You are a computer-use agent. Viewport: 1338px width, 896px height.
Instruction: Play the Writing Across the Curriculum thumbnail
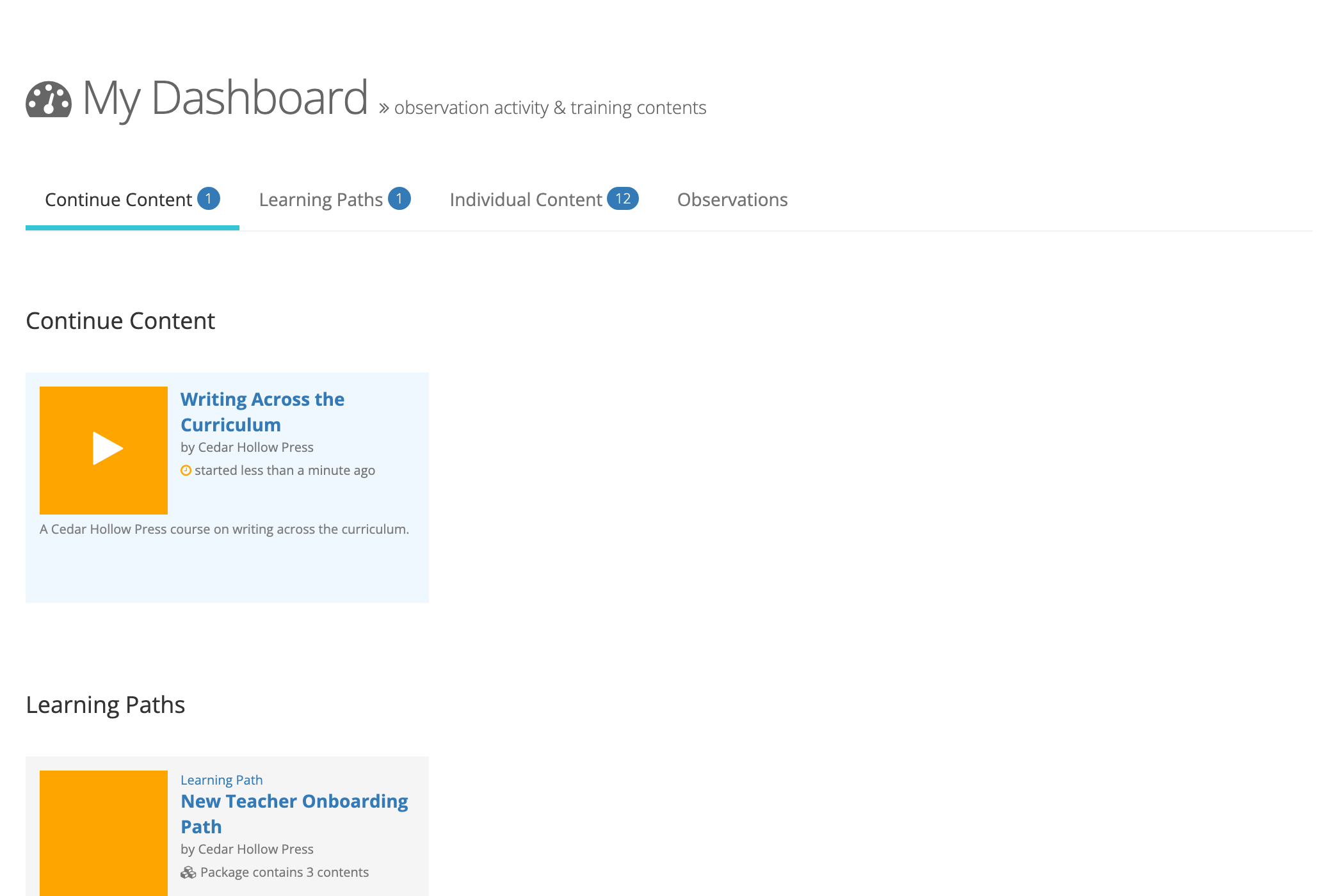tap(104, 451)
